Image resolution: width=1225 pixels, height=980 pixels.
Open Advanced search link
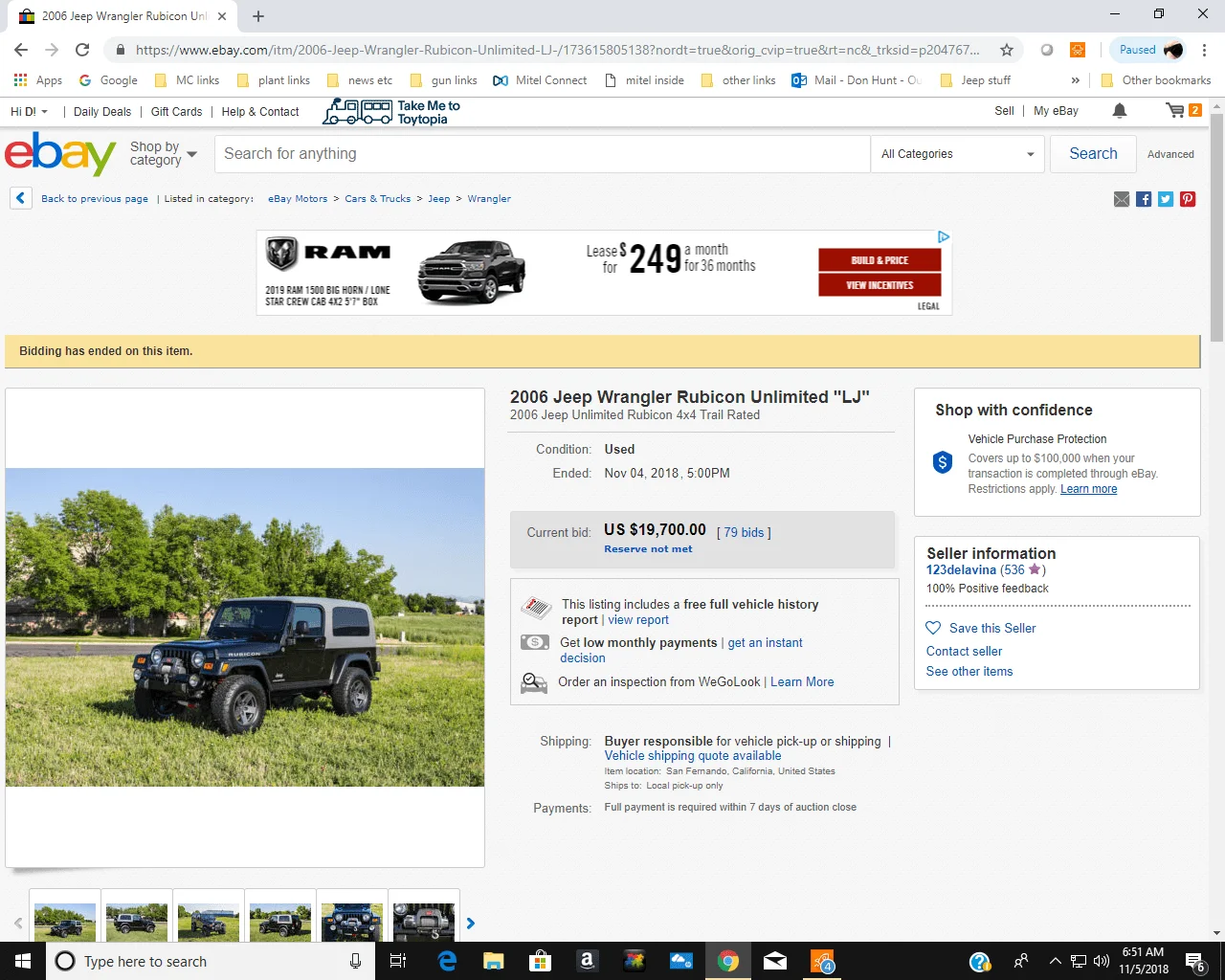pos(1170,154)
